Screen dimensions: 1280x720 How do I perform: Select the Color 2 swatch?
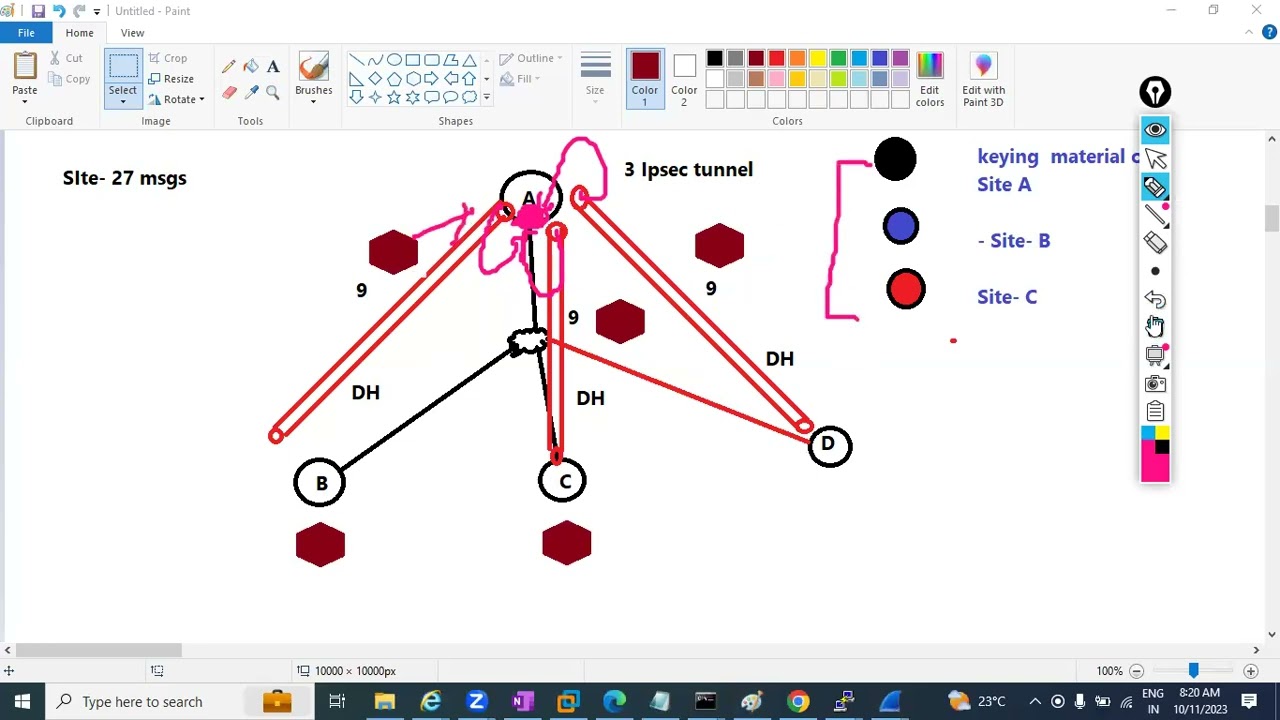[684, 78]
